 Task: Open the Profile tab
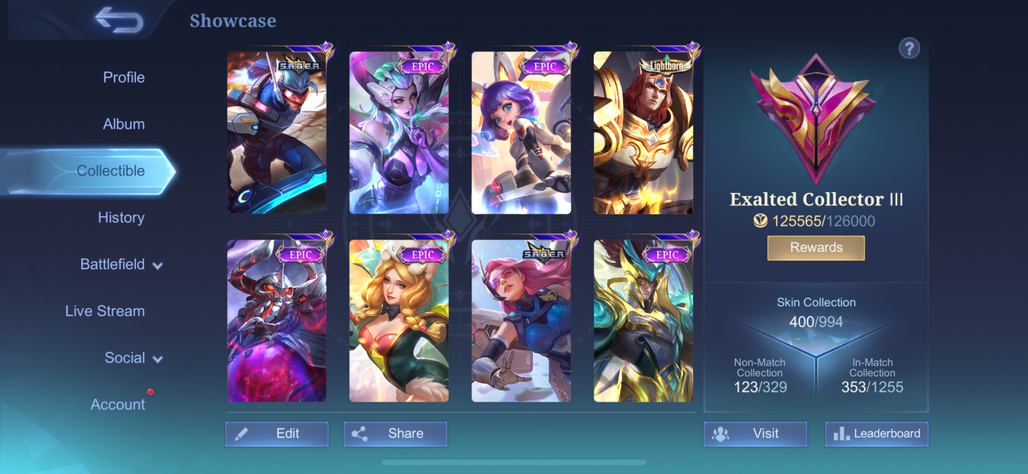click(124, 77)
